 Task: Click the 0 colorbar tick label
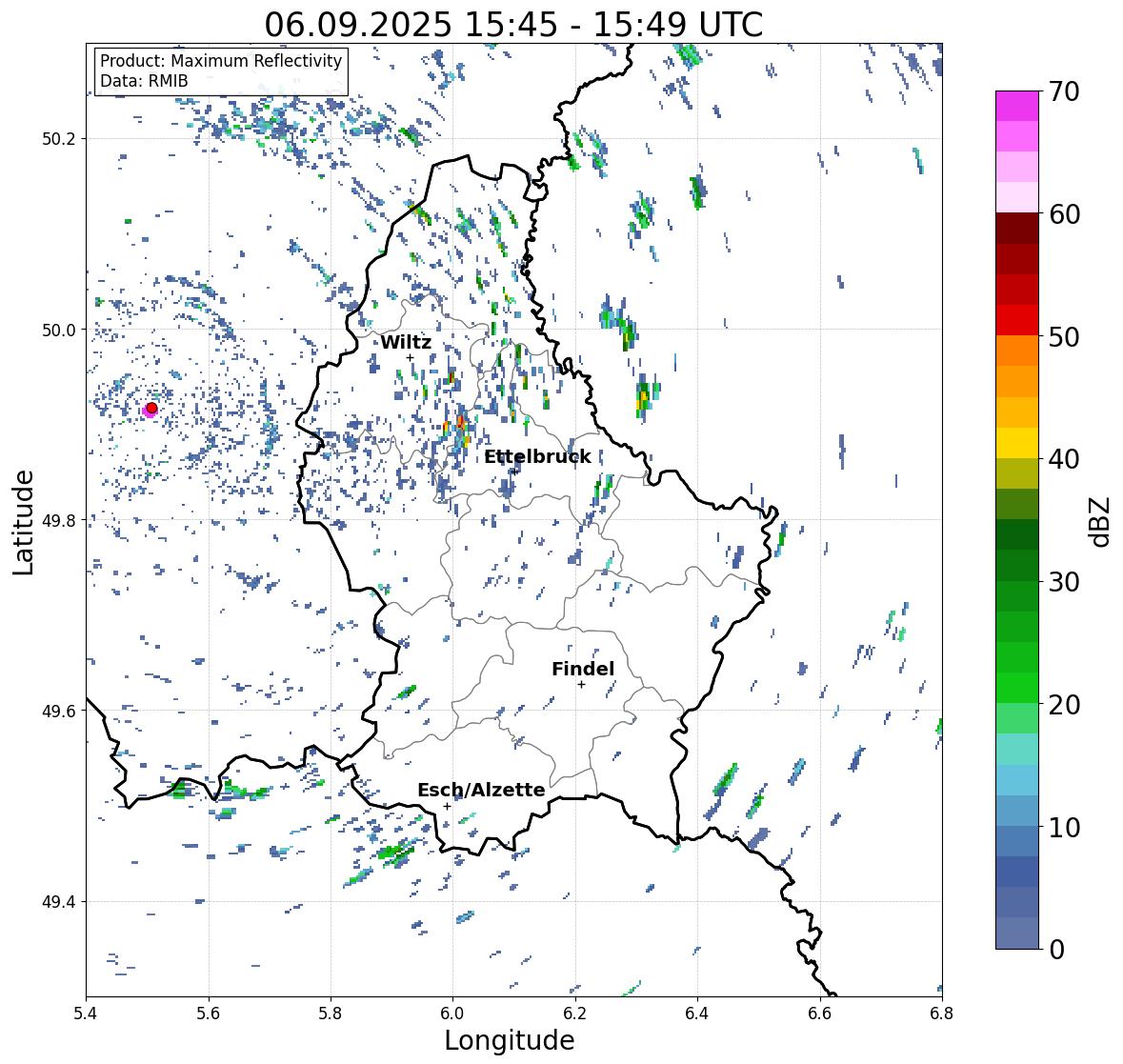point(1056,950)
